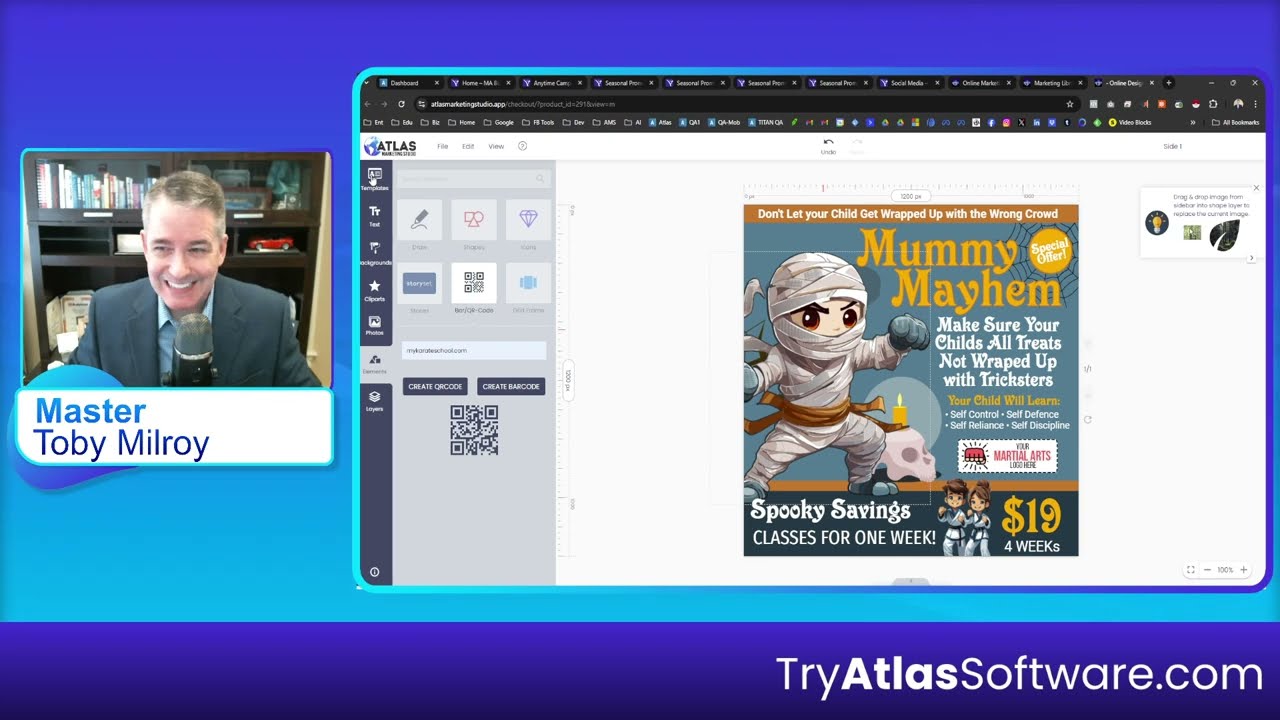
Task: Expand hidden bookmarks with double chevron
Action: [1192, 123]
